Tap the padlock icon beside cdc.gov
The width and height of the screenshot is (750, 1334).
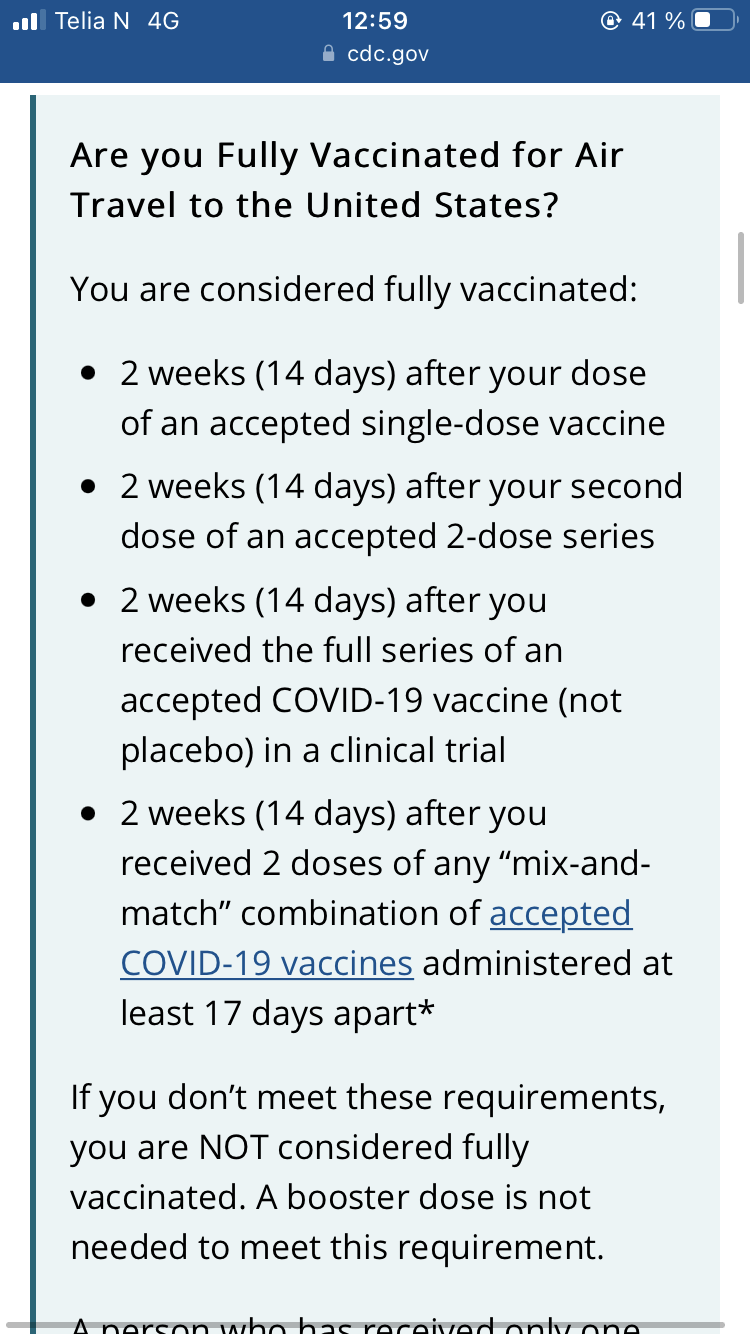pyautogui.click(x=329, y=54)
